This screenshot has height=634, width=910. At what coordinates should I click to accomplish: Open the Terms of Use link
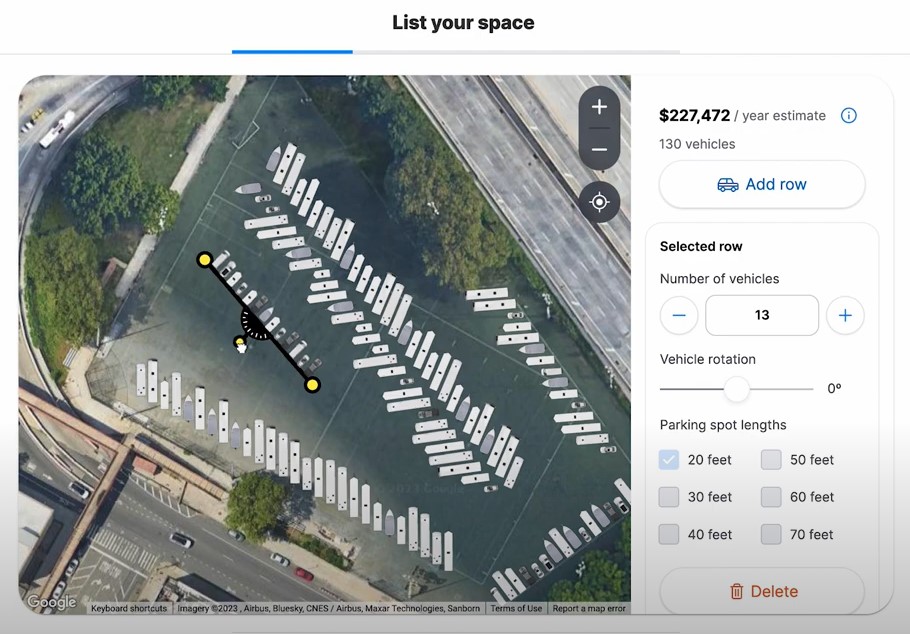516,608
